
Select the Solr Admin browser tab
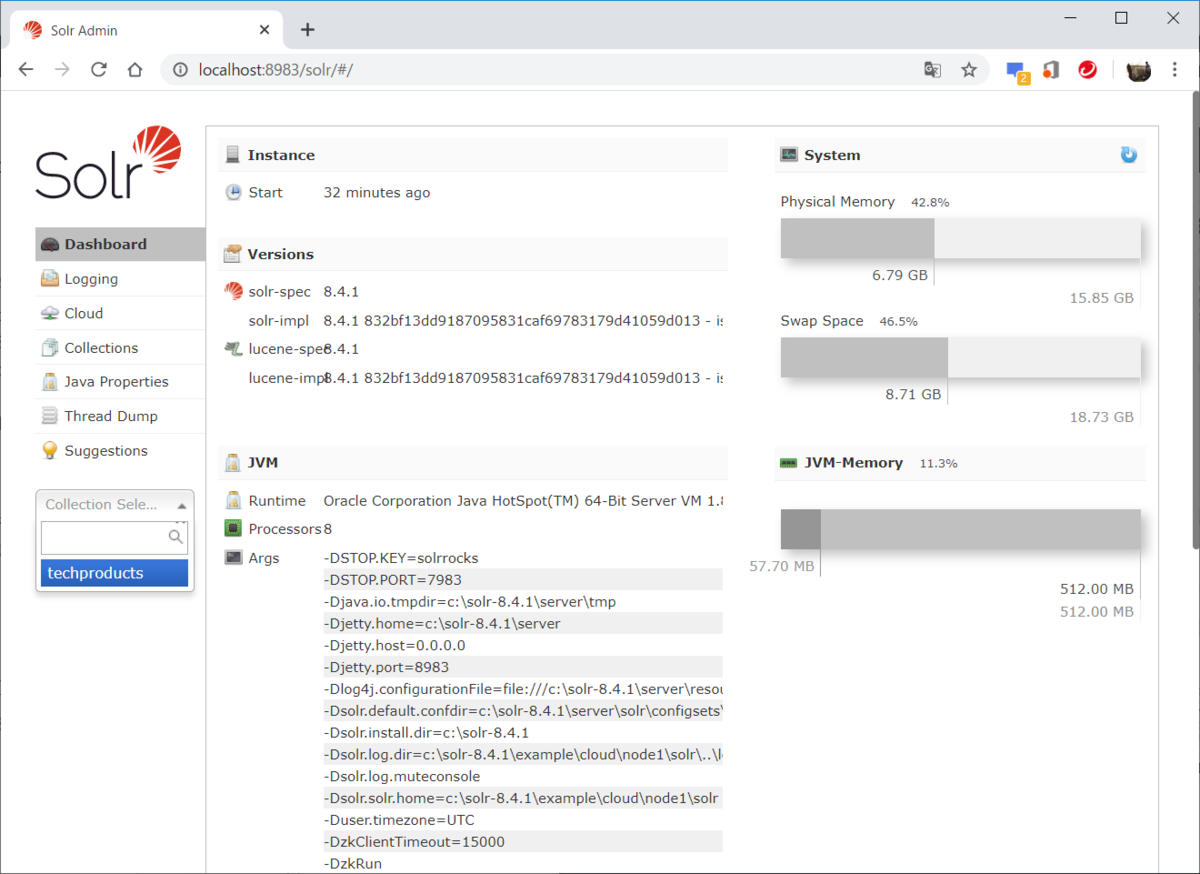point(145,30)
